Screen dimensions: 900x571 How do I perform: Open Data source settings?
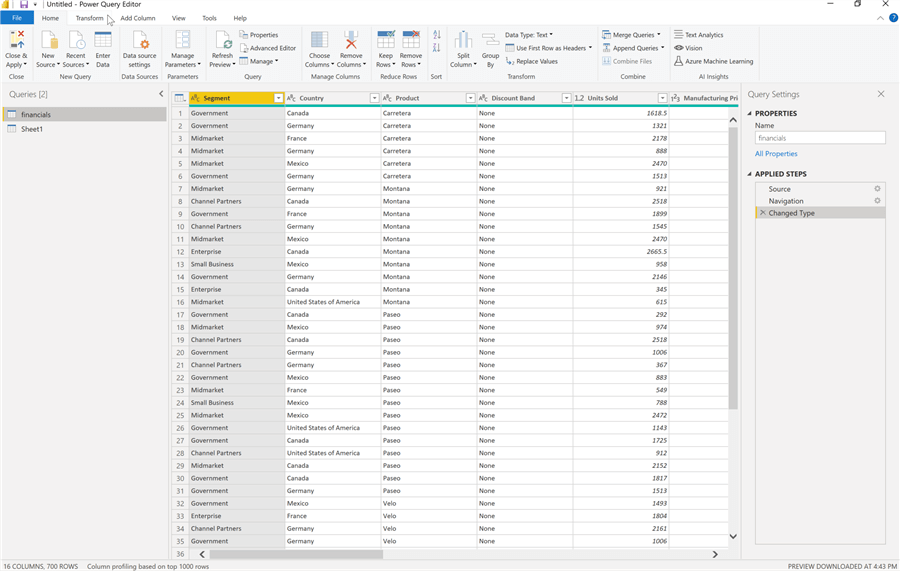point(140,41)
